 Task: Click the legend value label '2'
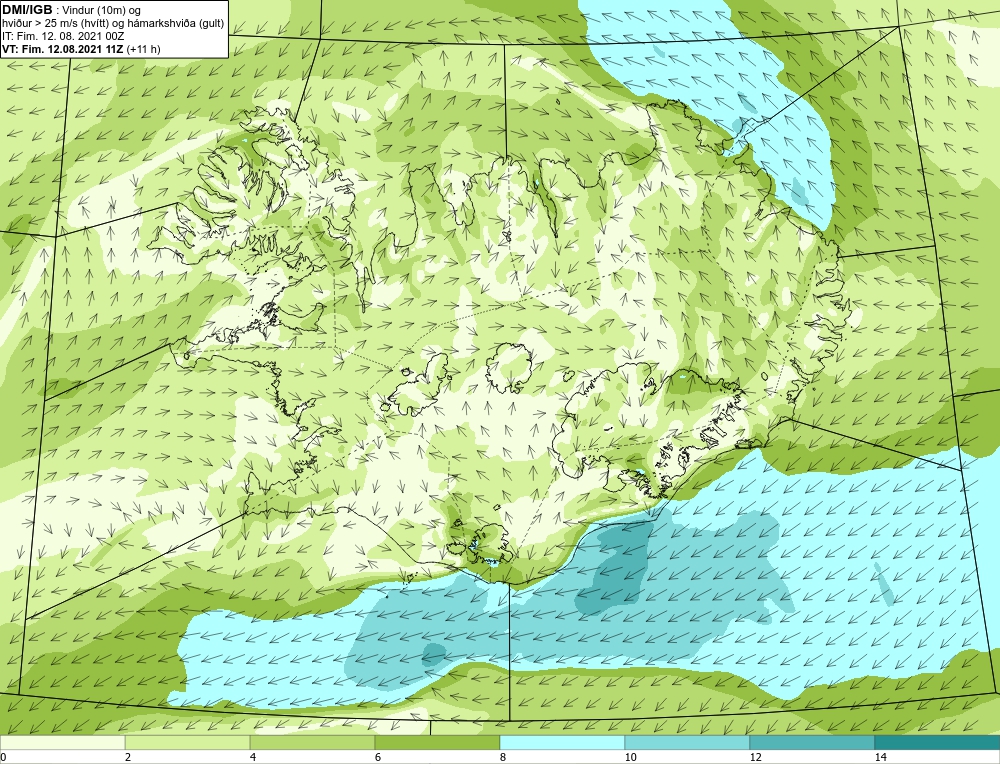click(x=128, y=757)
